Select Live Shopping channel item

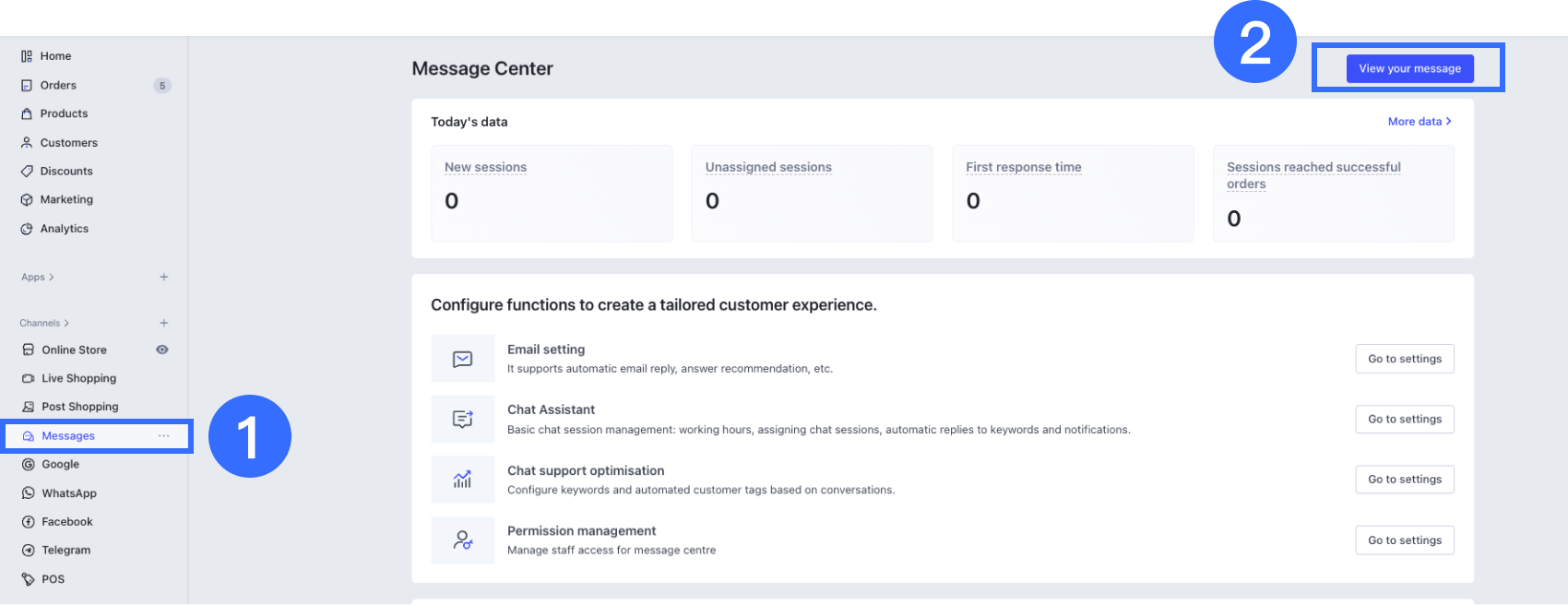point(78,378)
